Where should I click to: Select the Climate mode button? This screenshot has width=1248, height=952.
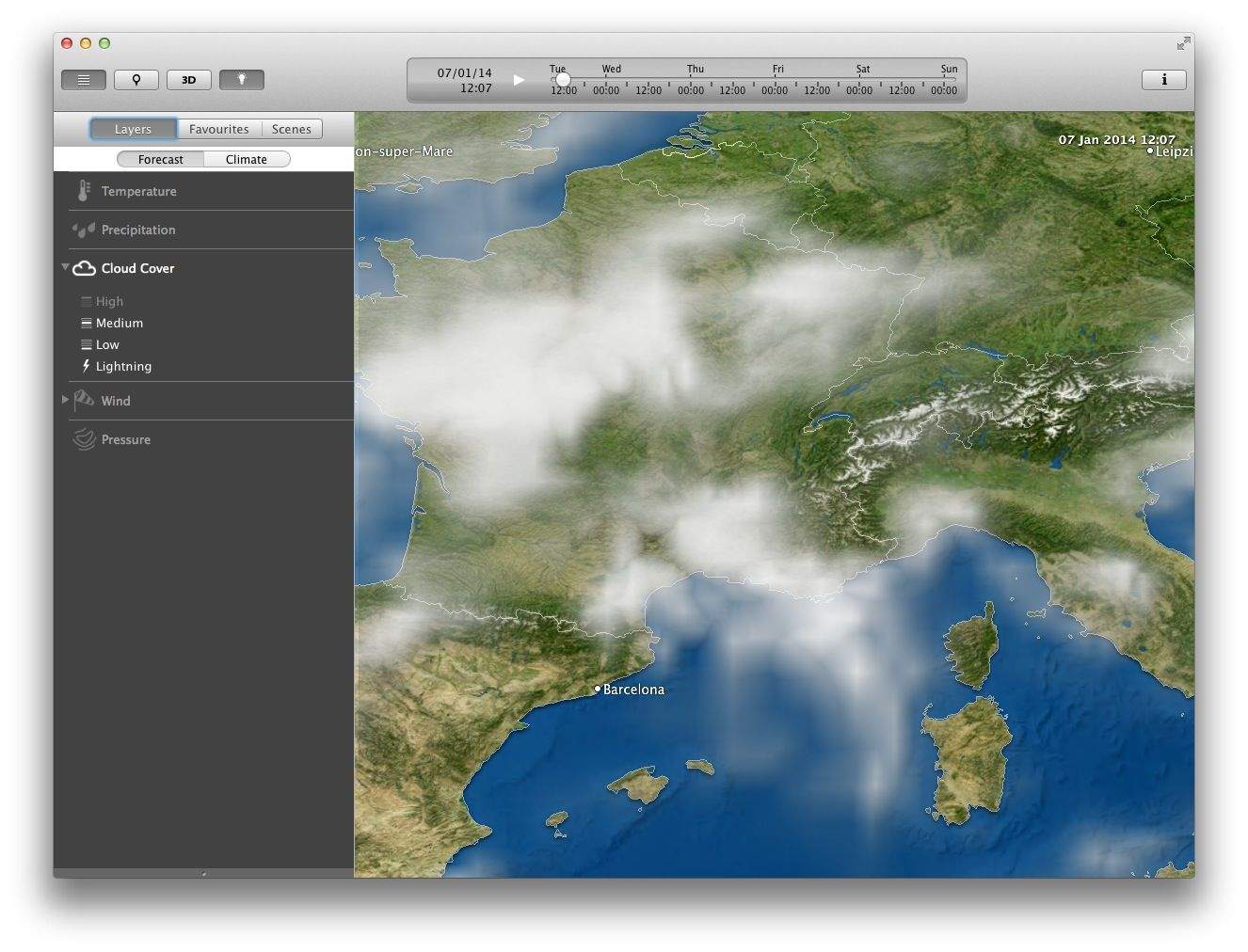pos(246,160)
